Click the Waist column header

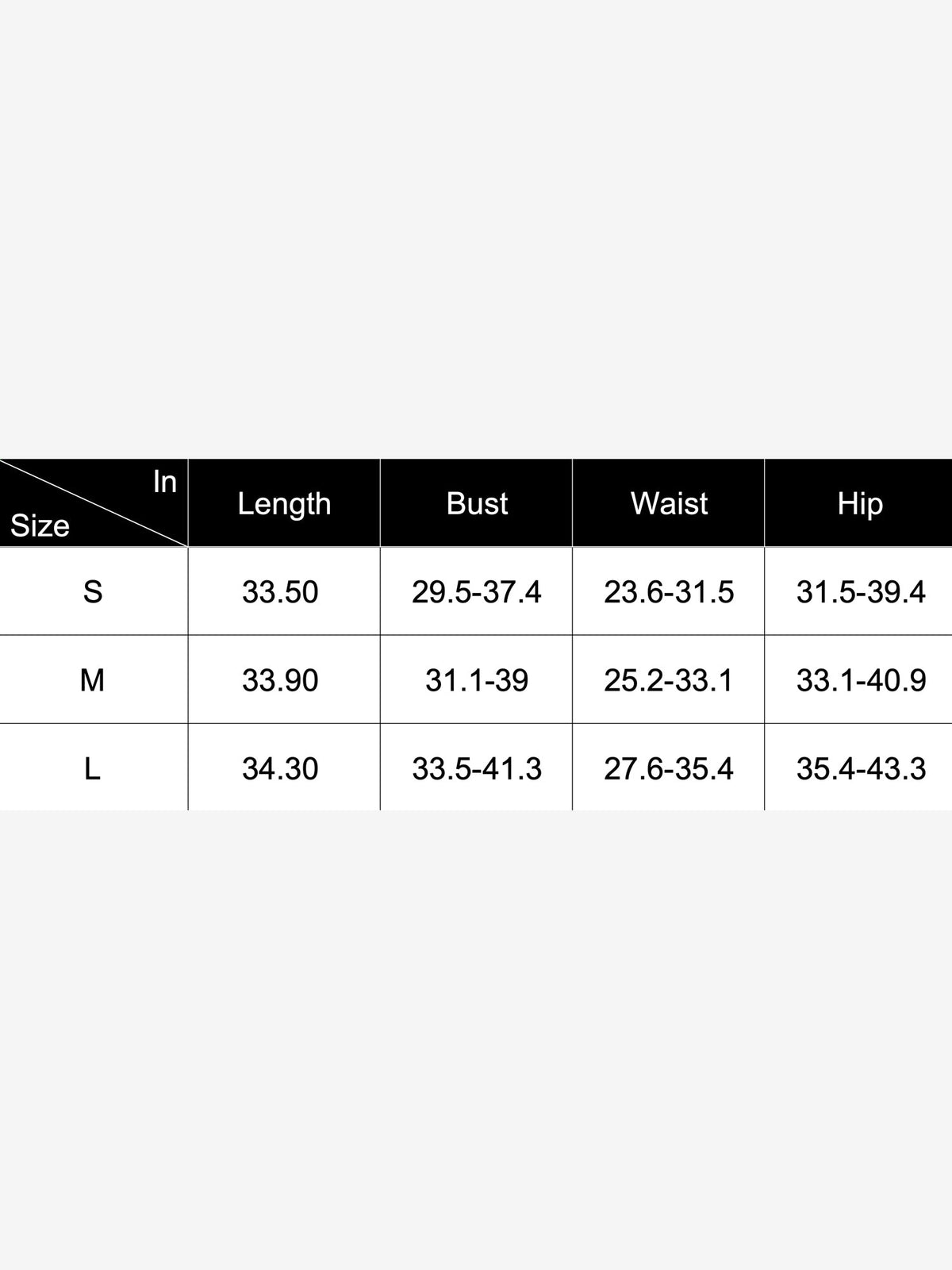[668, 503]
